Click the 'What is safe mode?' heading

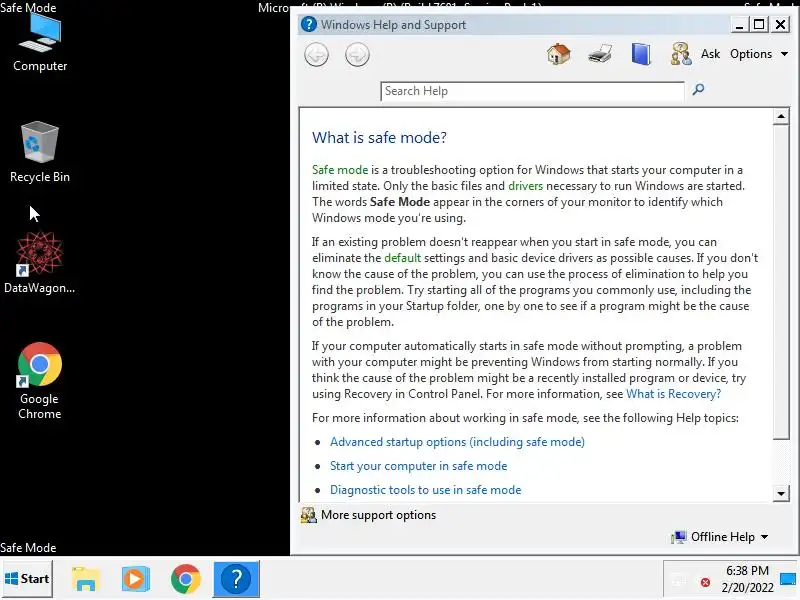tap(379, 138)
